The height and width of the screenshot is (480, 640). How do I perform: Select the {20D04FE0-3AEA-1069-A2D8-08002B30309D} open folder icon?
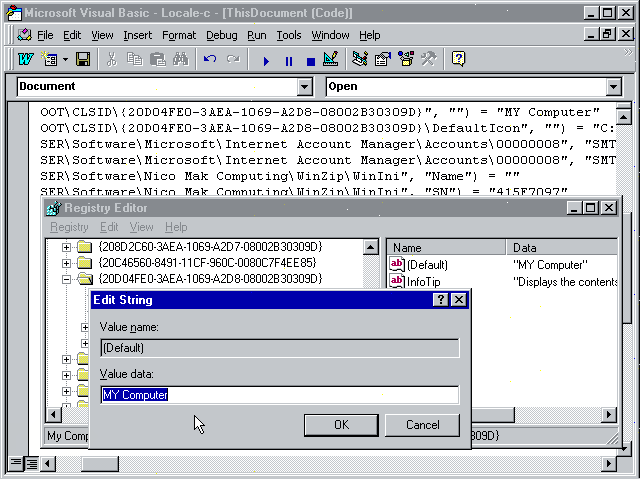coord(85,279)
